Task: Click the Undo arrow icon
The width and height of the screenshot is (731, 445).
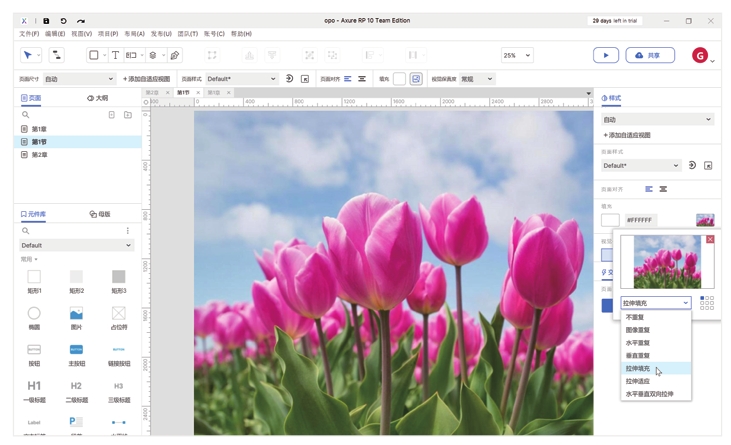Action: tap(63, 21)
